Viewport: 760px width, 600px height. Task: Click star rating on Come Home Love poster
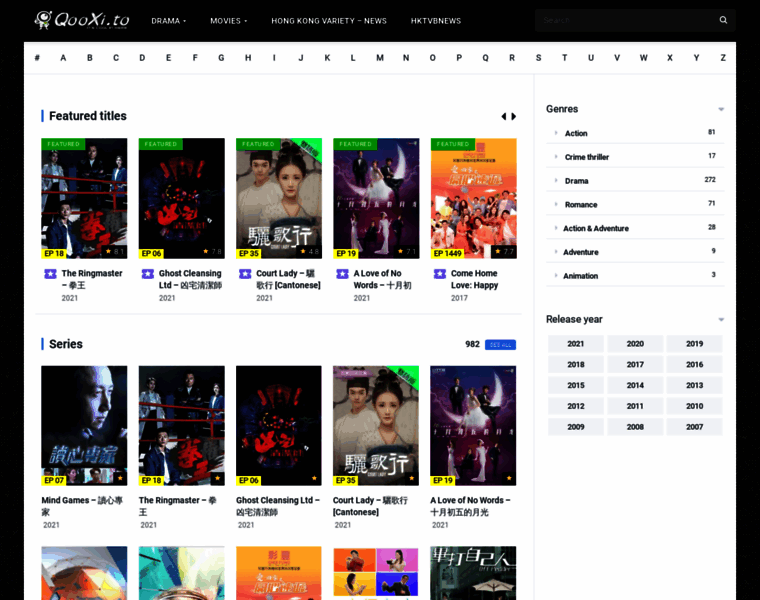click(x=505, y=252)
